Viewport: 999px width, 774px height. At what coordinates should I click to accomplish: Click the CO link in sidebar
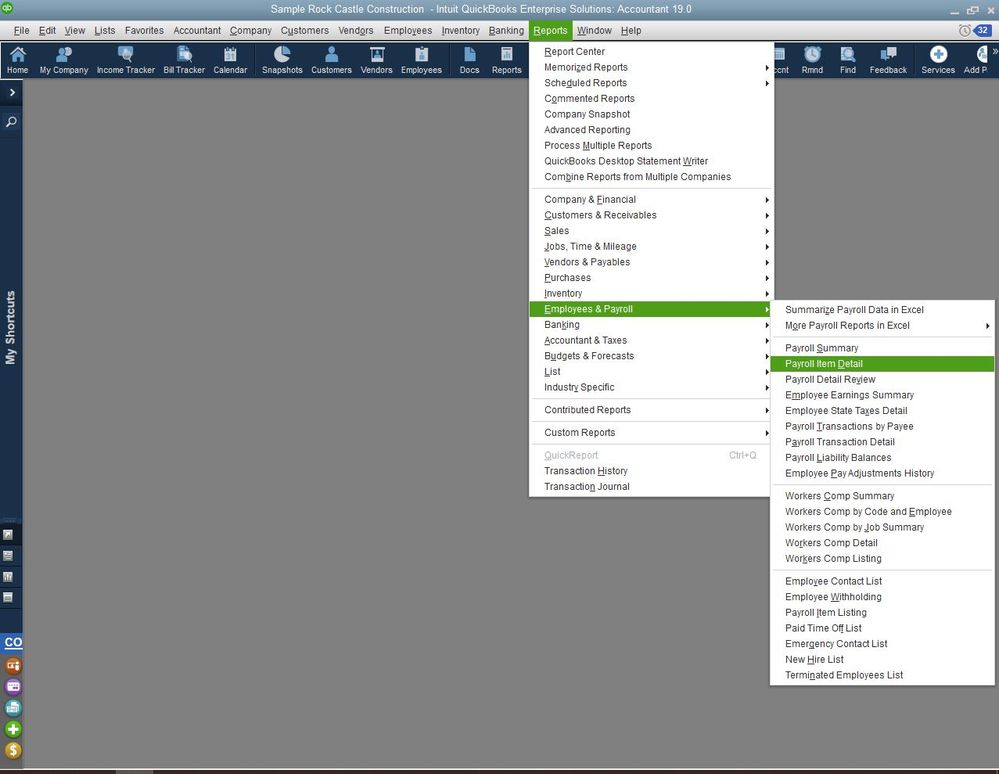13,642
